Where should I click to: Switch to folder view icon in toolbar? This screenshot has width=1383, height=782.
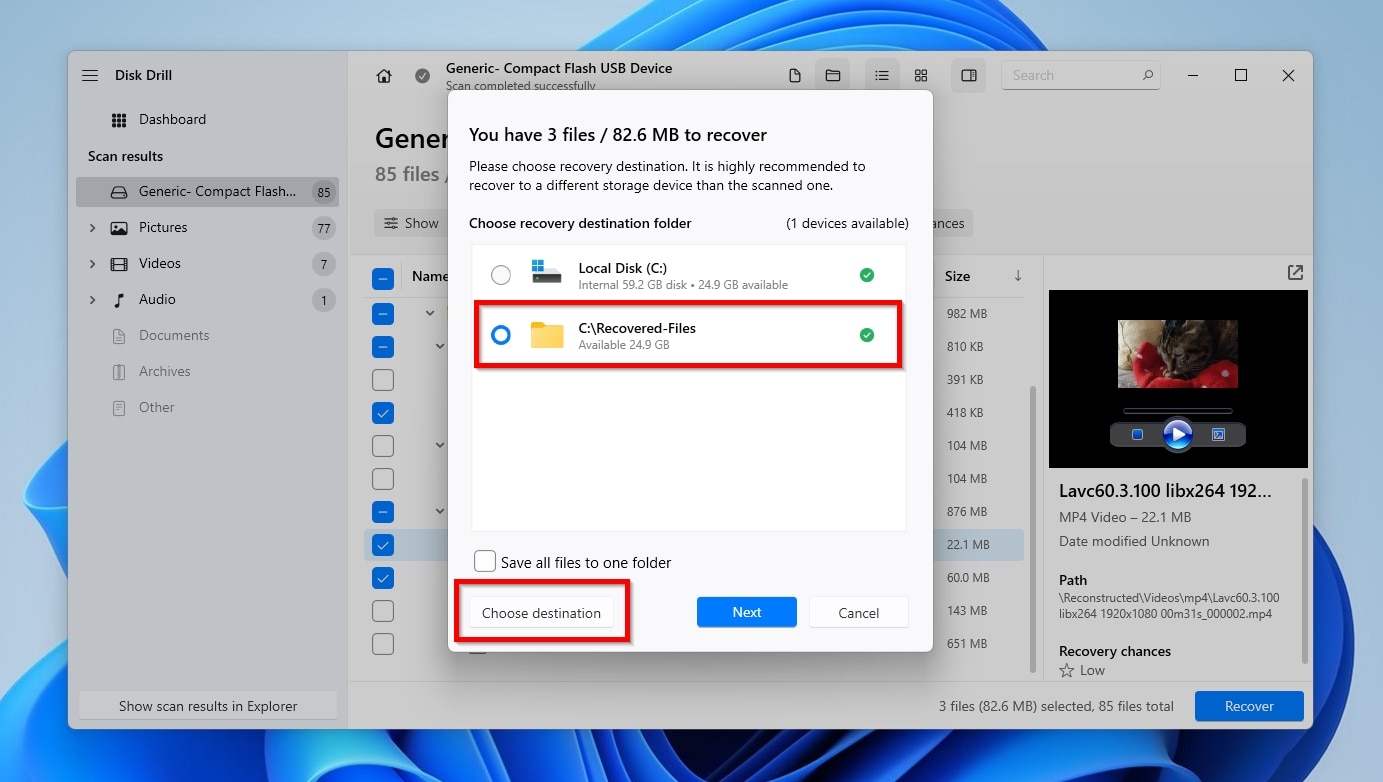[832, 75]
